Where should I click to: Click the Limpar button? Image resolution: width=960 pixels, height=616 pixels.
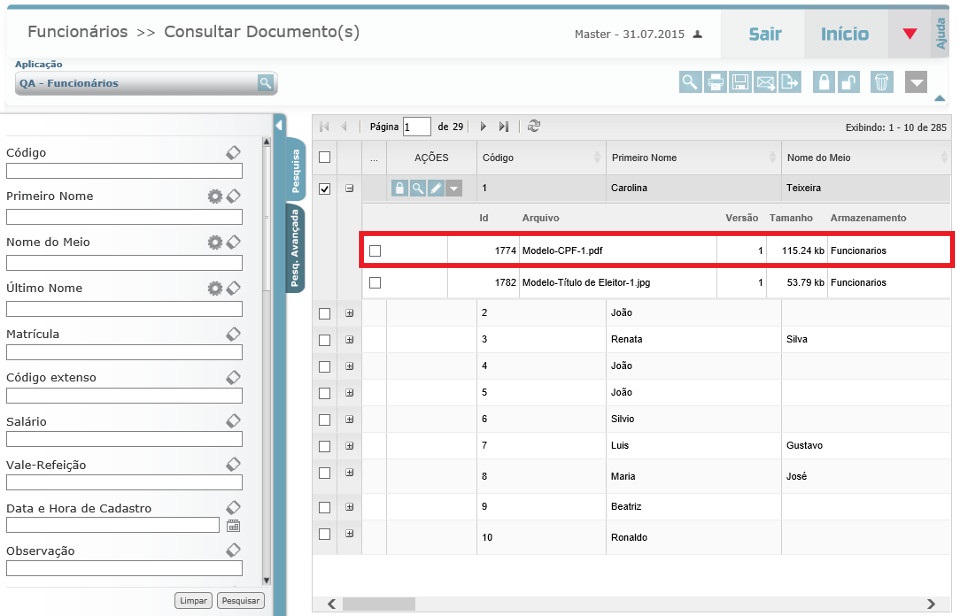pyautogui.click(x=192, y=600)
